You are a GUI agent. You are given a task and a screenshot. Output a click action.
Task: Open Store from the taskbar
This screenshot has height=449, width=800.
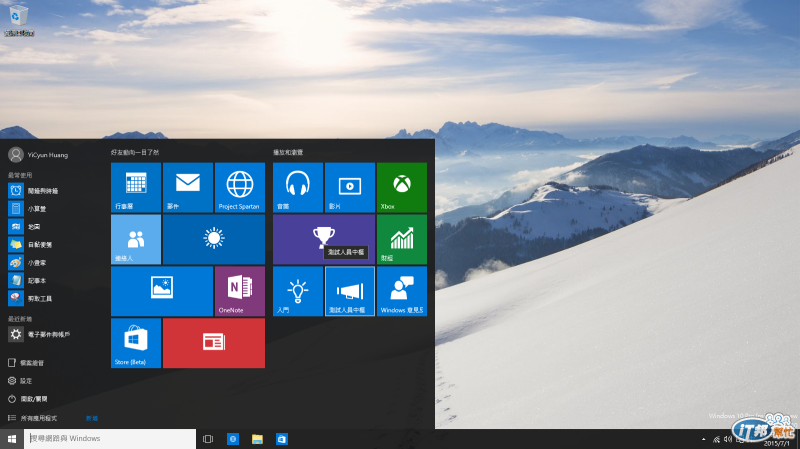coord(282,439)
